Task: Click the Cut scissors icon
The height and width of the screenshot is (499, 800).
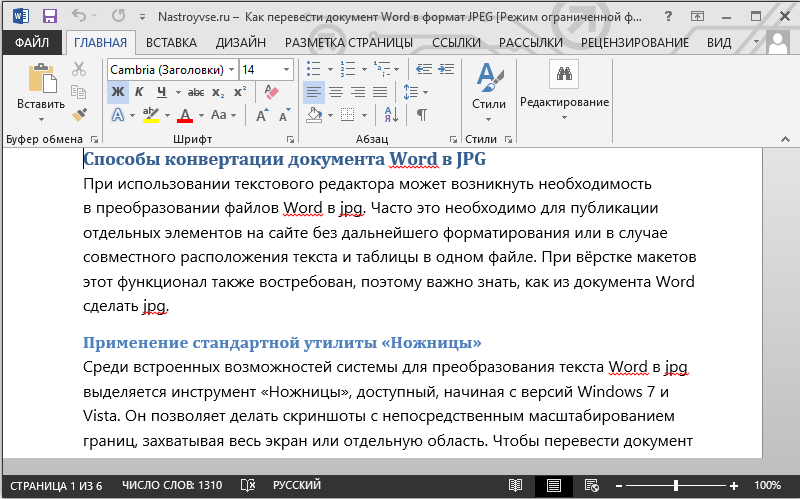Action: coord(79,69)
